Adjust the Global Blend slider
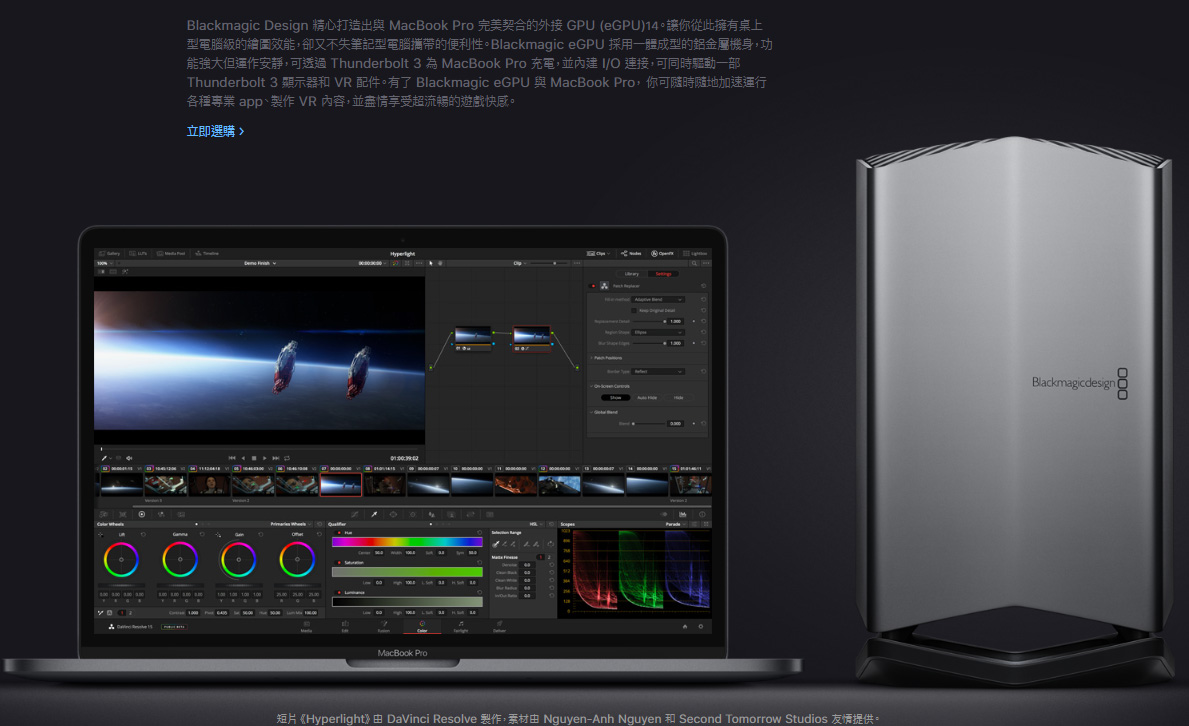 tap(649, 423)
